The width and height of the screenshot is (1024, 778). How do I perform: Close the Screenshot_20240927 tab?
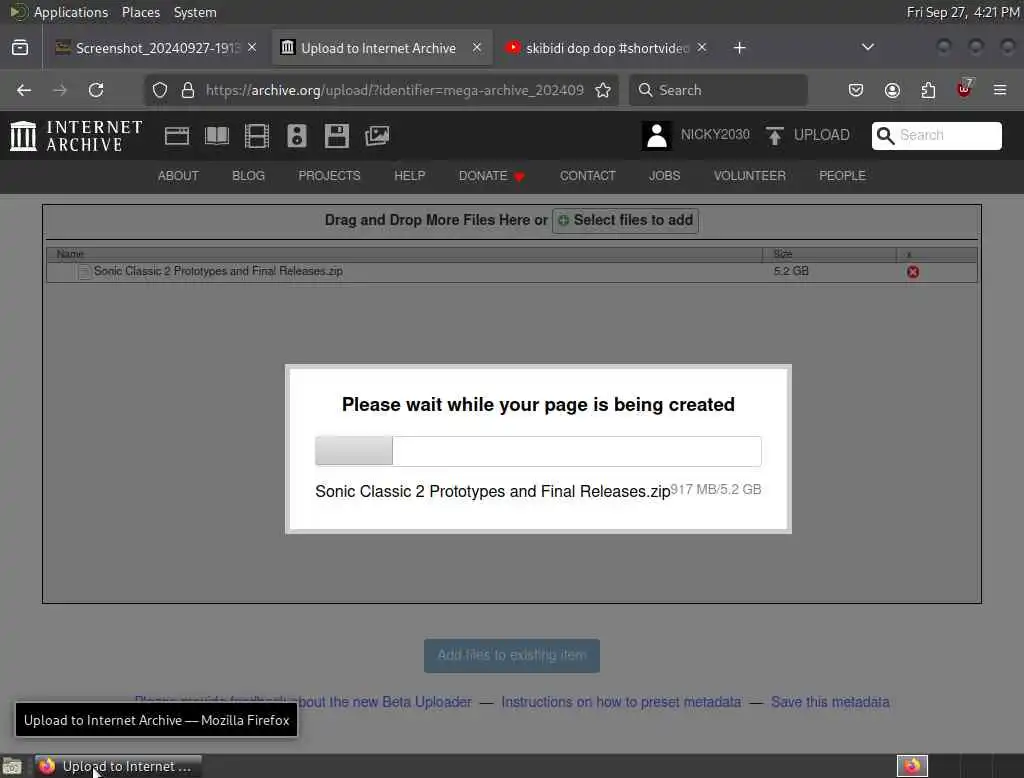(x=252, y=48)
